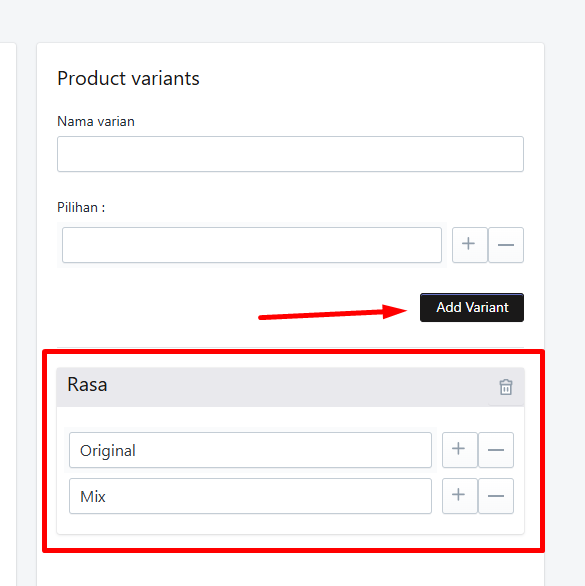Screen dimensions: 585x586
Task: Remove an option with the minus beside the Pilihan field
Action: click(506, 245)
